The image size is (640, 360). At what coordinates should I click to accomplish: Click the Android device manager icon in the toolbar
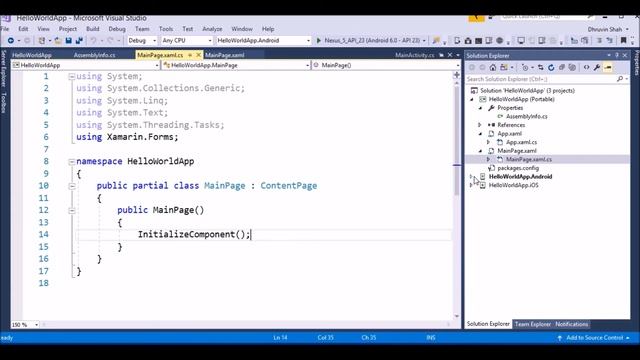457,40
